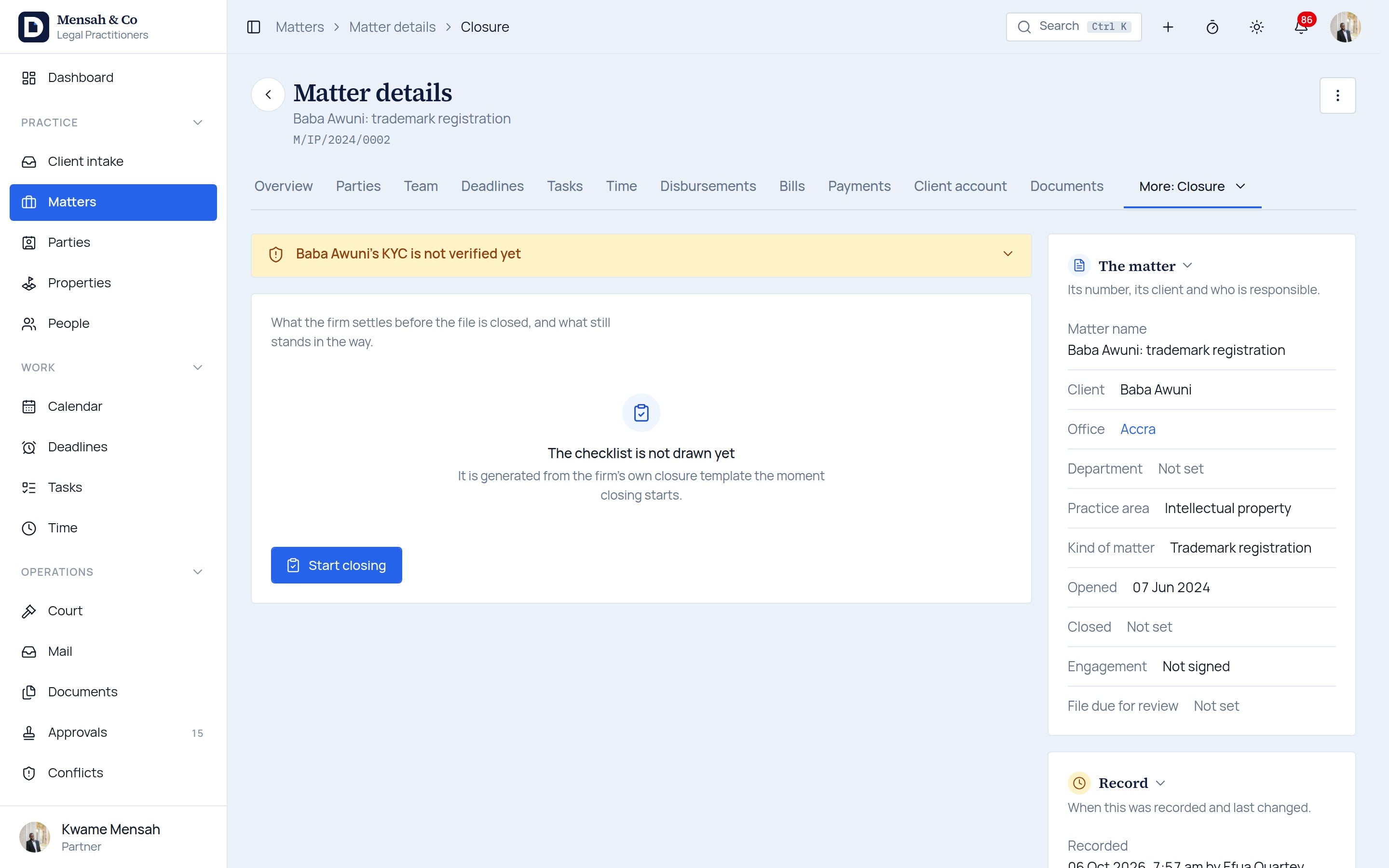Toggle the sidebar panel icon
Screen dimensions: 1389x868
[x=254, y=27]
